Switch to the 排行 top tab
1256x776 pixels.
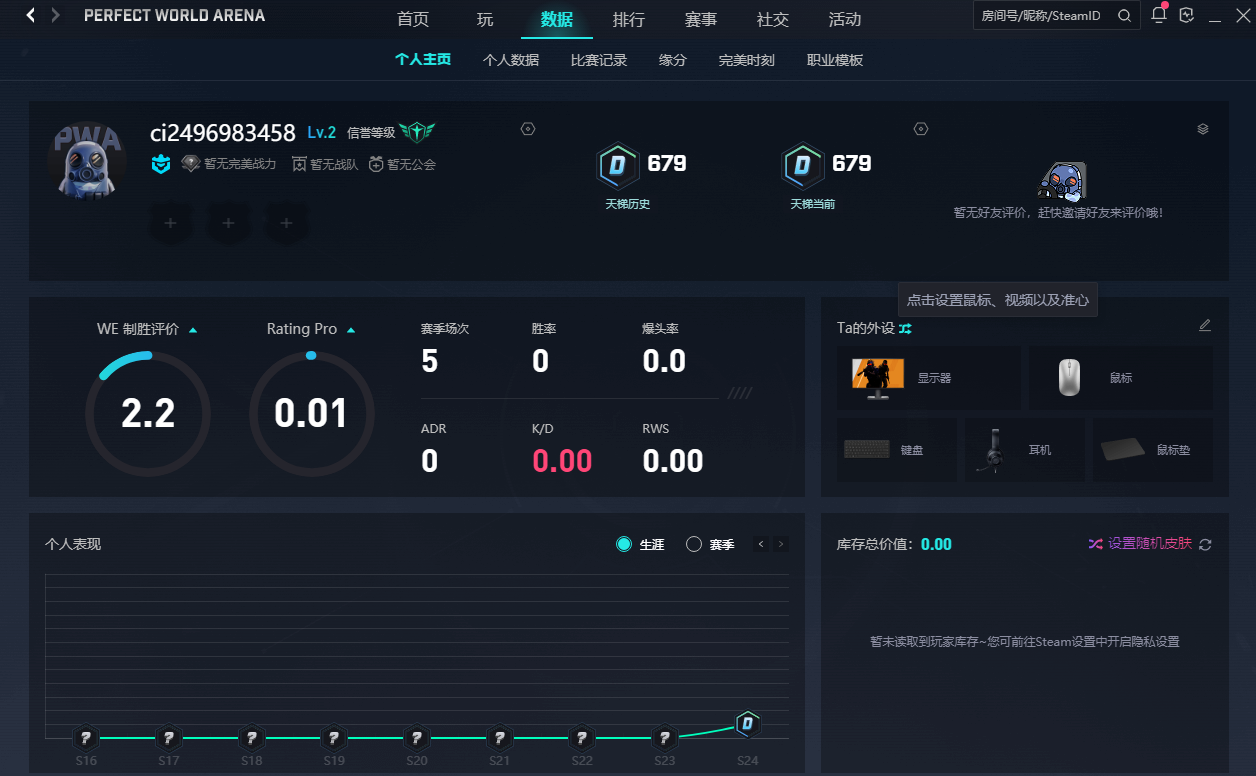click(x=629, y=19)
